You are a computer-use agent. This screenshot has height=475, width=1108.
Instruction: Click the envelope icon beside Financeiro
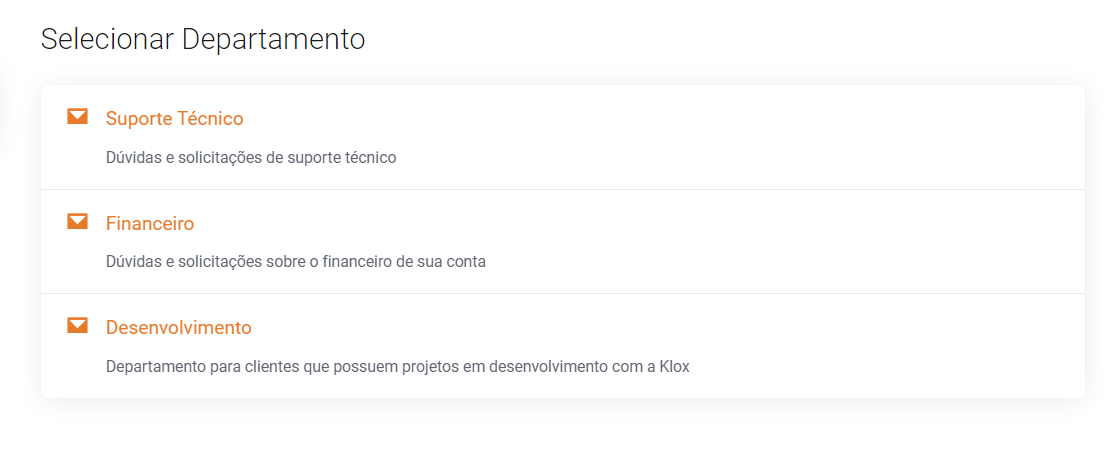(77, 222)
